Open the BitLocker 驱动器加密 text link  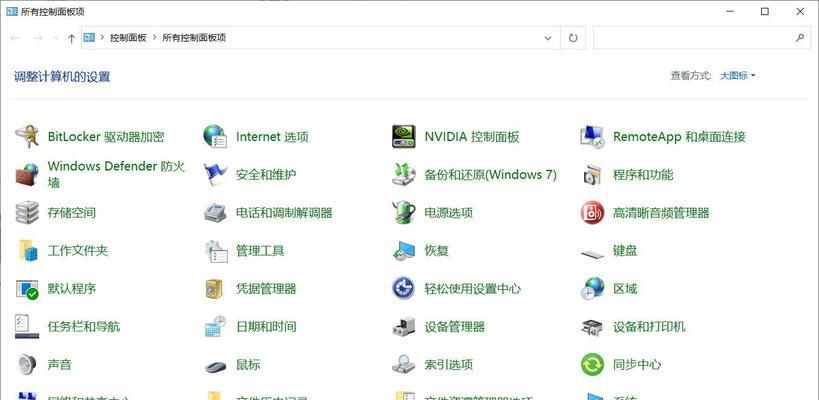(106, 137)
